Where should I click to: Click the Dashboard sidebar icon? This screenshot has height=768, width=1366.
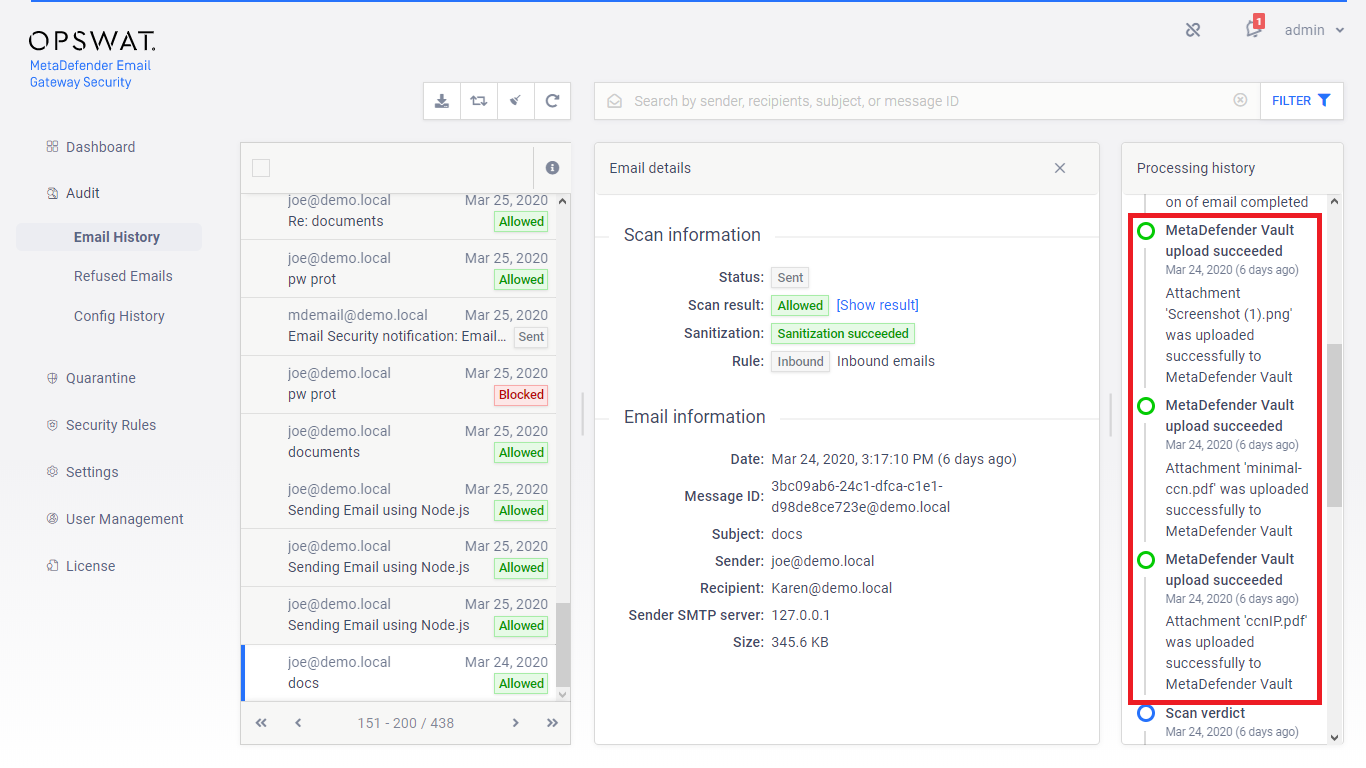(x=52, y=147)
